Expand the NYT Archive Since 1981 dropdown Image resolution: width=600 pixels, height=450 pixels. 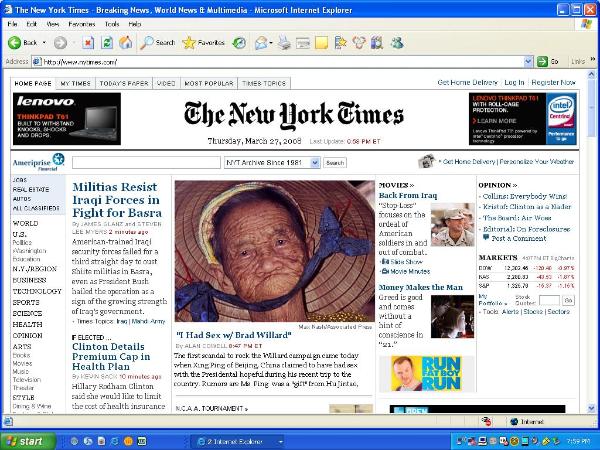[313, 162]
